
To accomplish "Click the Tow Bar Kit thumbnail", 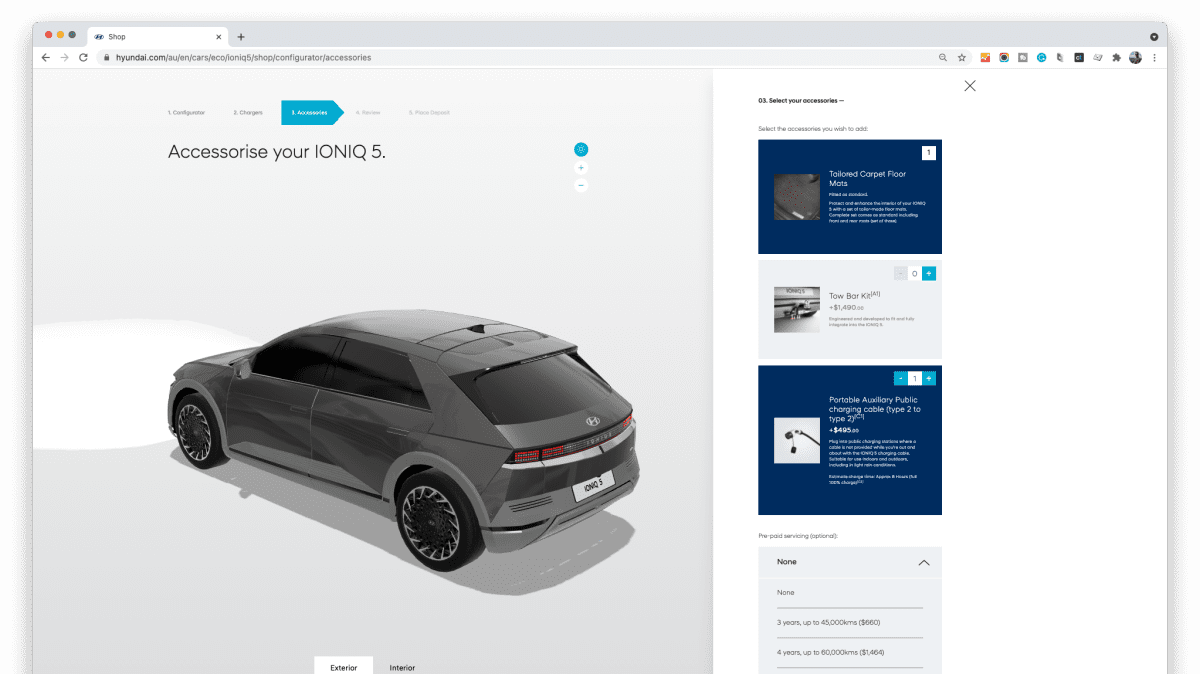I will coord(797,310).
